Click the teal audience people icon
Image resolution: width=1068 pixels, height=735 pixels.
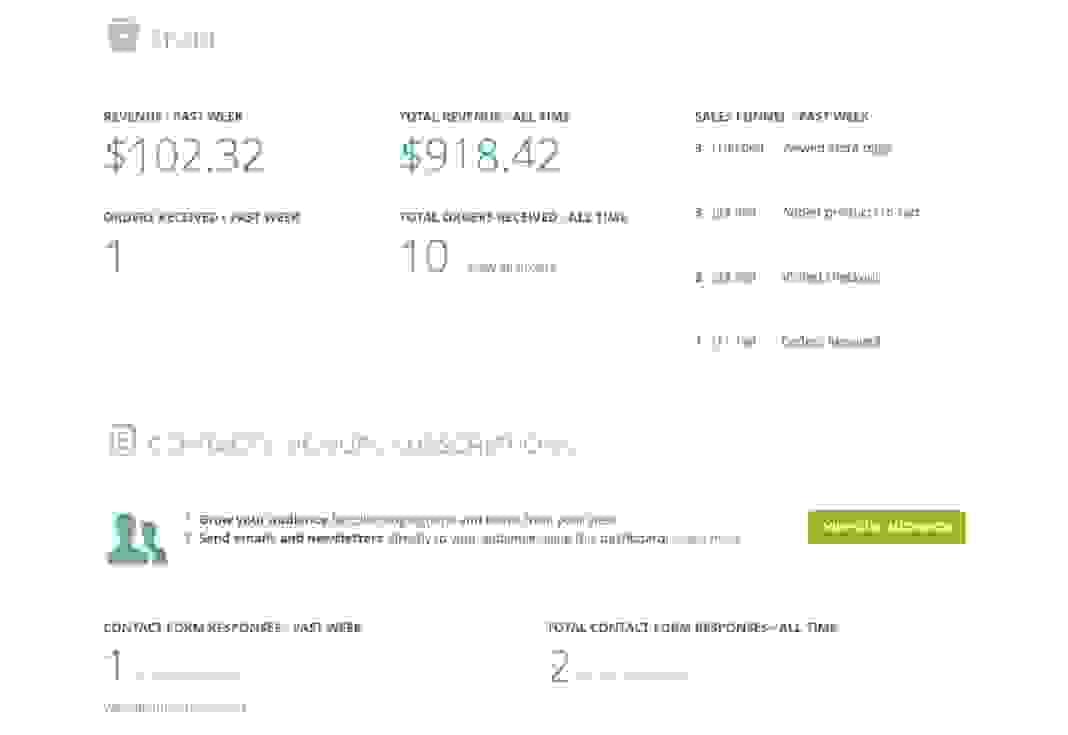click(136, 539)
